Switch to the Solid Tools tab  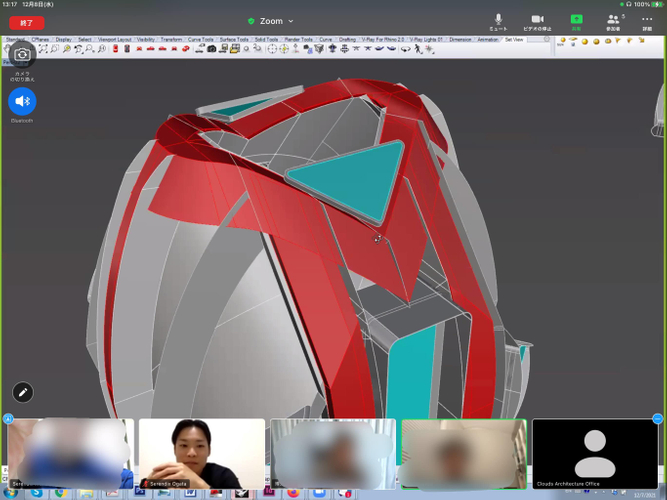click(x=267, y=40)
